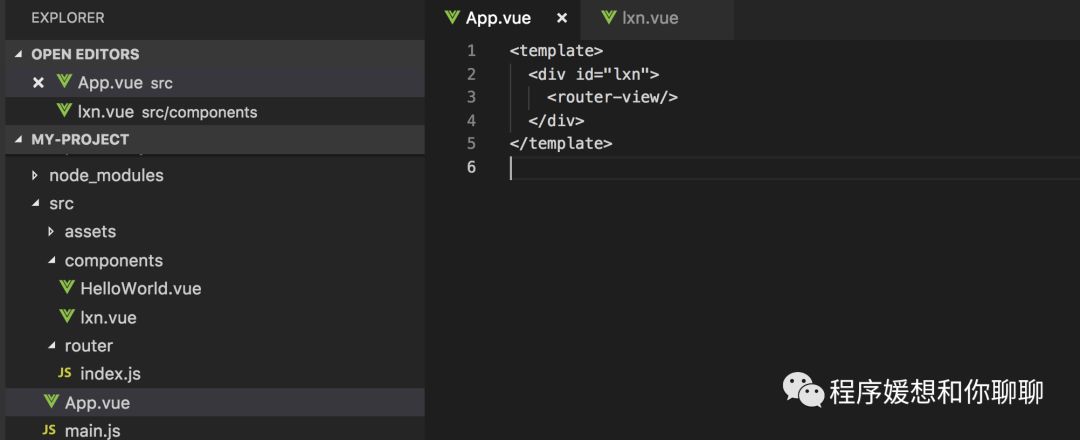
Task: Open HelloWorld.vue from the file tree
Action: [140, 288]
